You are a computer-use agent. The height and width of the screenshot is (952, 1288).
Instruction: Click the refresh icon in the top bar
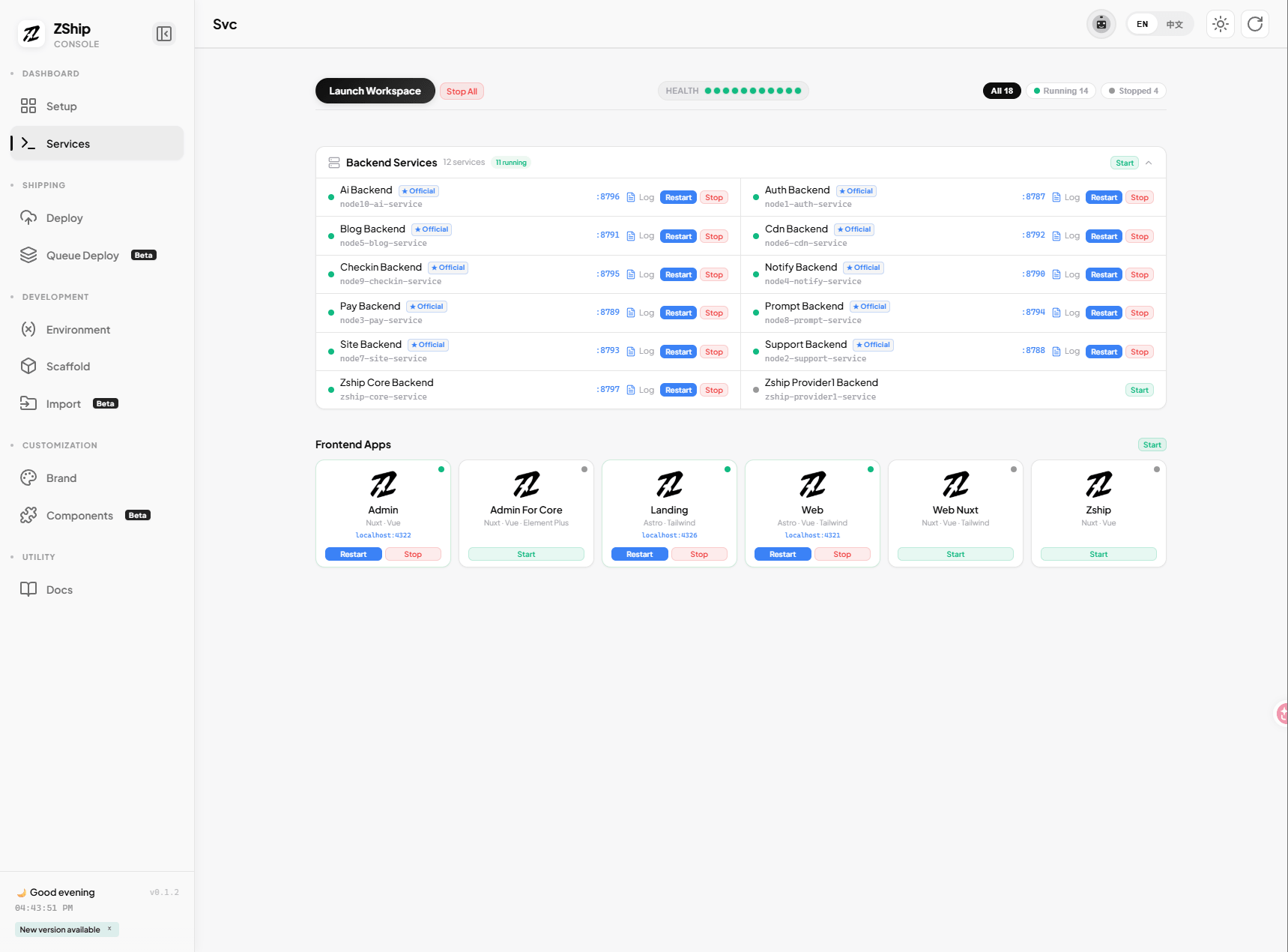(1255, 23)
